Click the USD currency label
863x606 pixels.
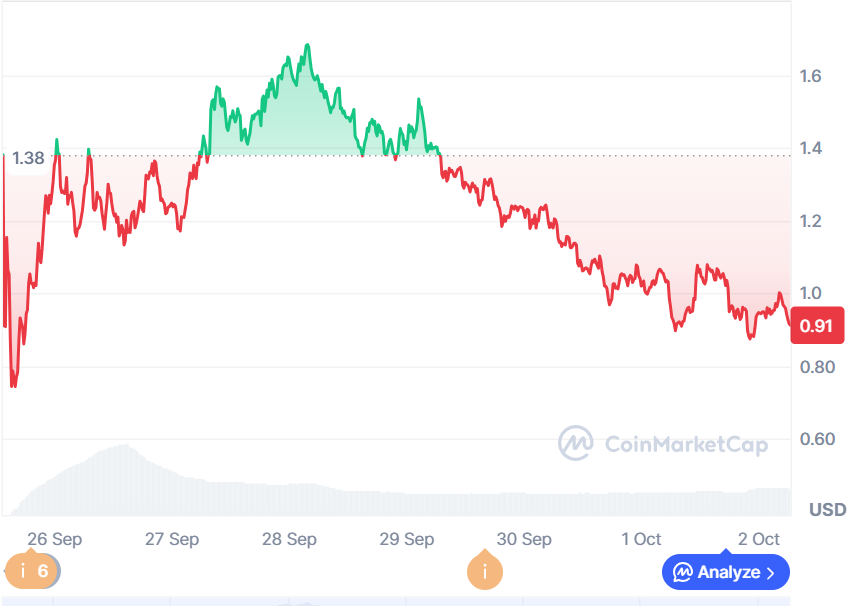[827, 510]
